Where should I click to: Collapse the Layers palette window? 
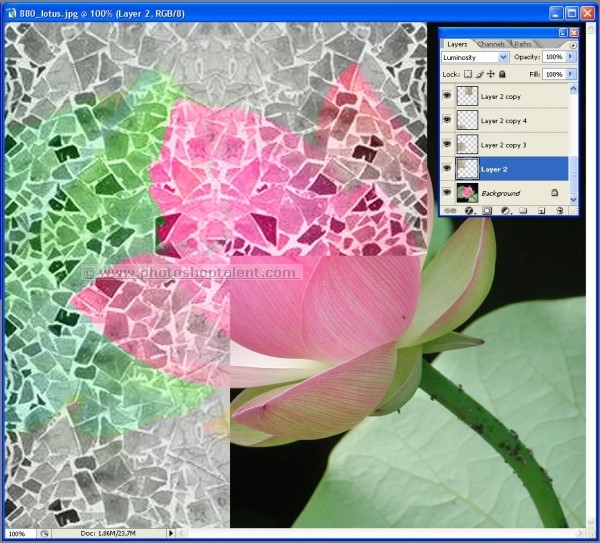[563, 33]
